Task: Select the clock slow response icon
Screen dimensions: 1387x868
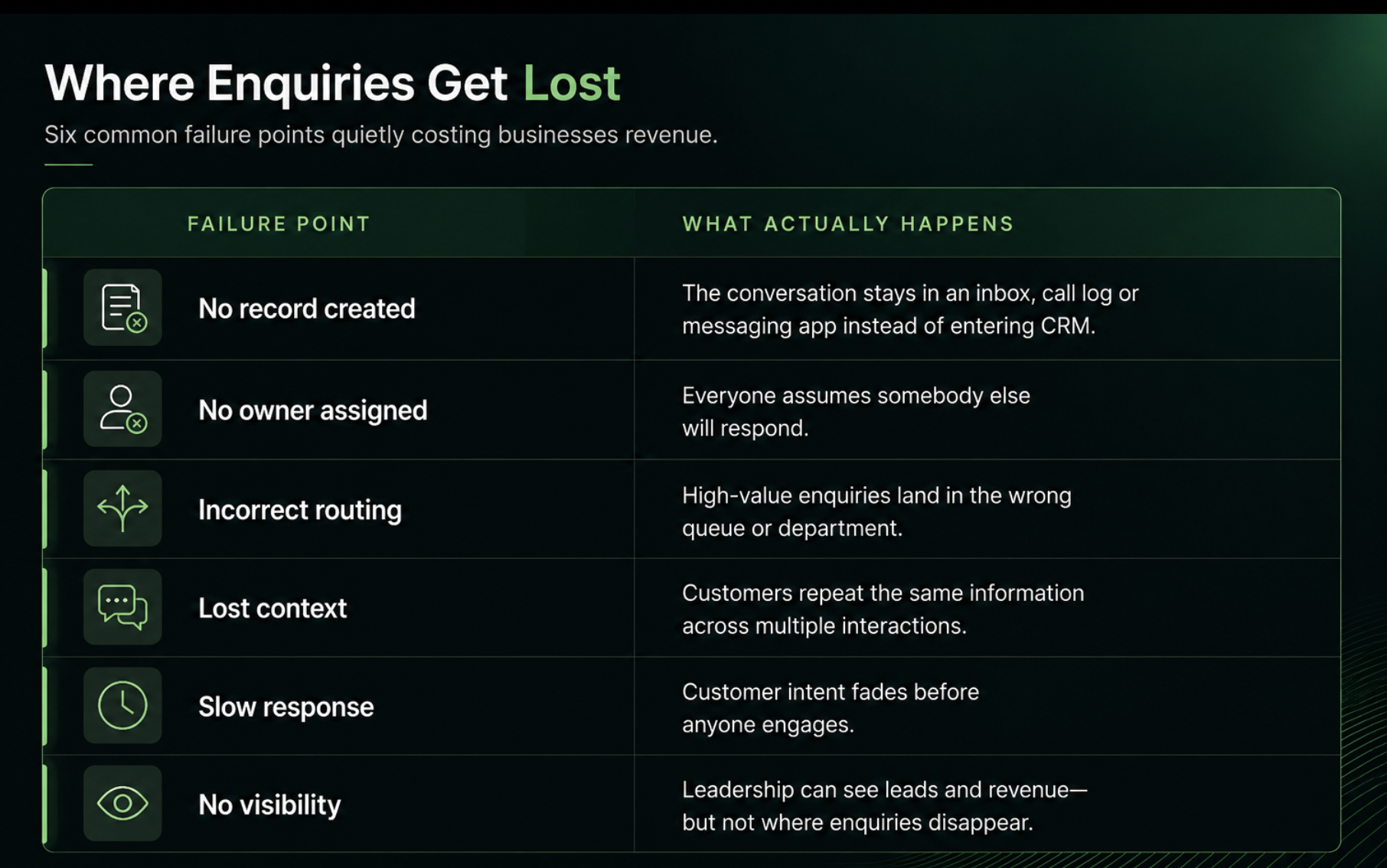Action: (x=122, y=705)
